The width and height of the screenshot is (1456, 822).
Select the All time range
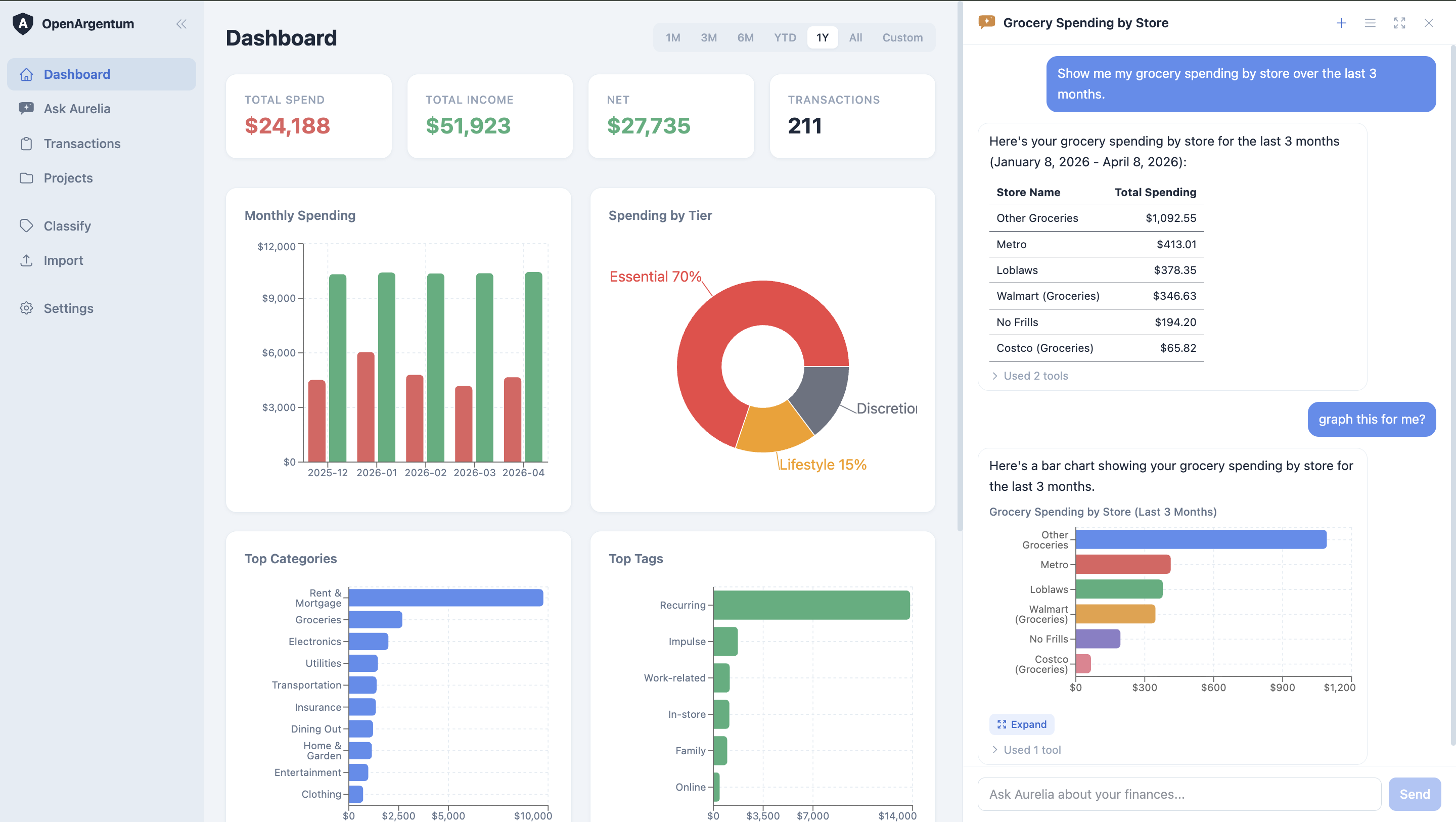click(856, 37)
